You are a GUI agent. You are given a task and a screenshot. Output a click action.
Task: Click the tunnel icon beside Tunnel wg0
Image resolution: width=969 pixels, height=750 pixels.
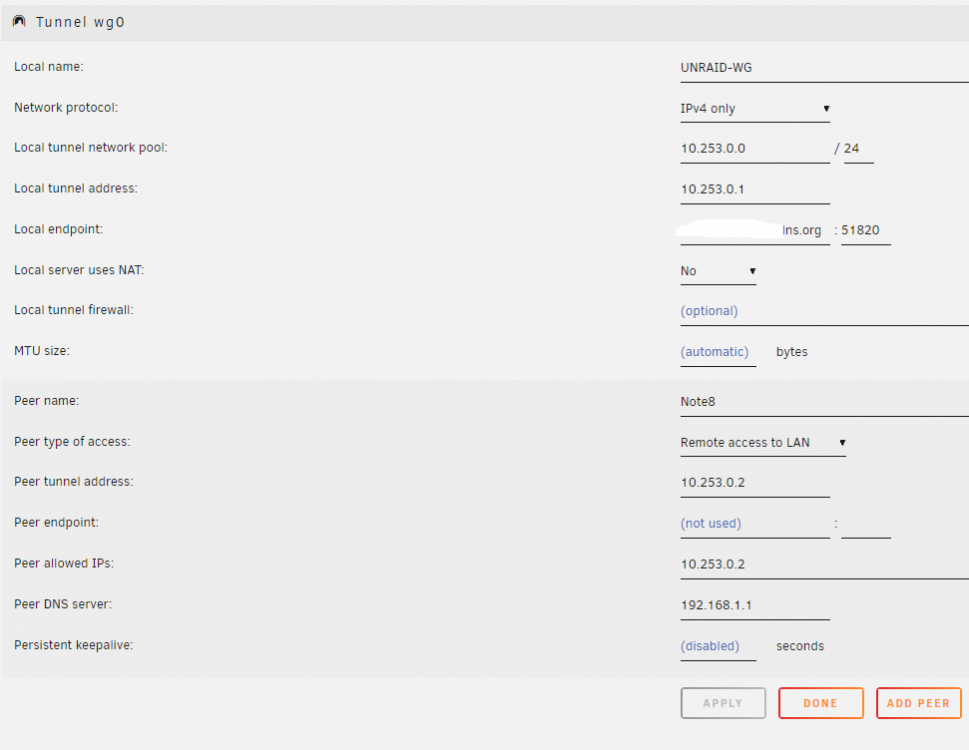pyautogui.click(x=19, y=22)
